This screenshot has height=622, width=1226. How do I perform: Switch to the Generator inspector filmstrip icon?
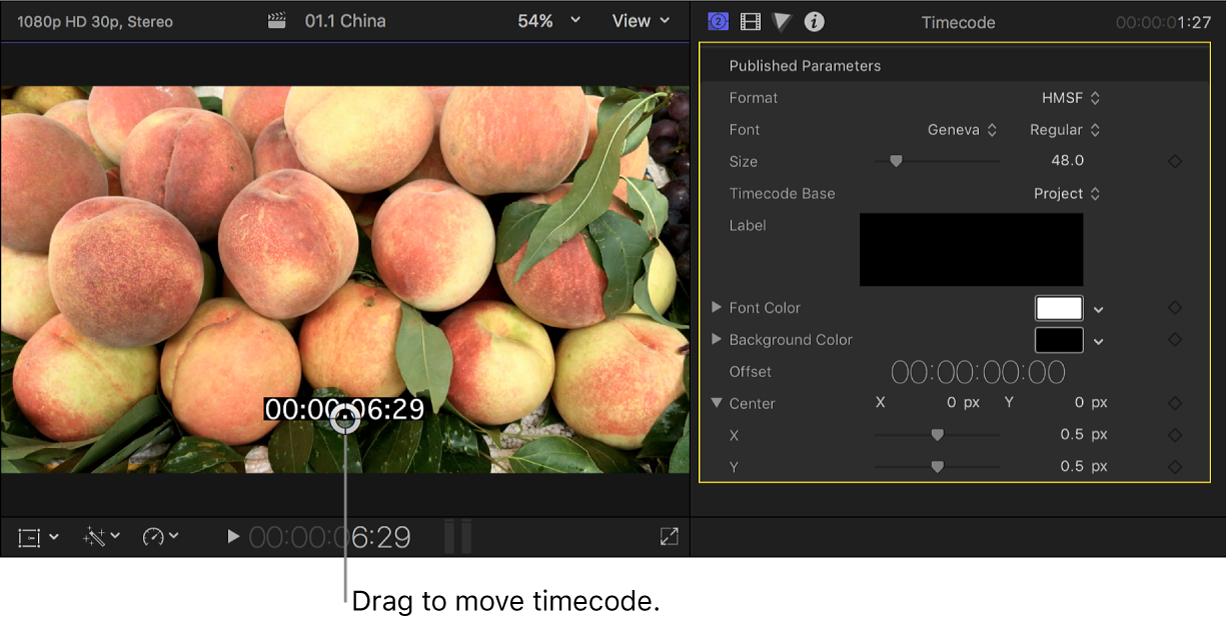(x=750, y=21)
